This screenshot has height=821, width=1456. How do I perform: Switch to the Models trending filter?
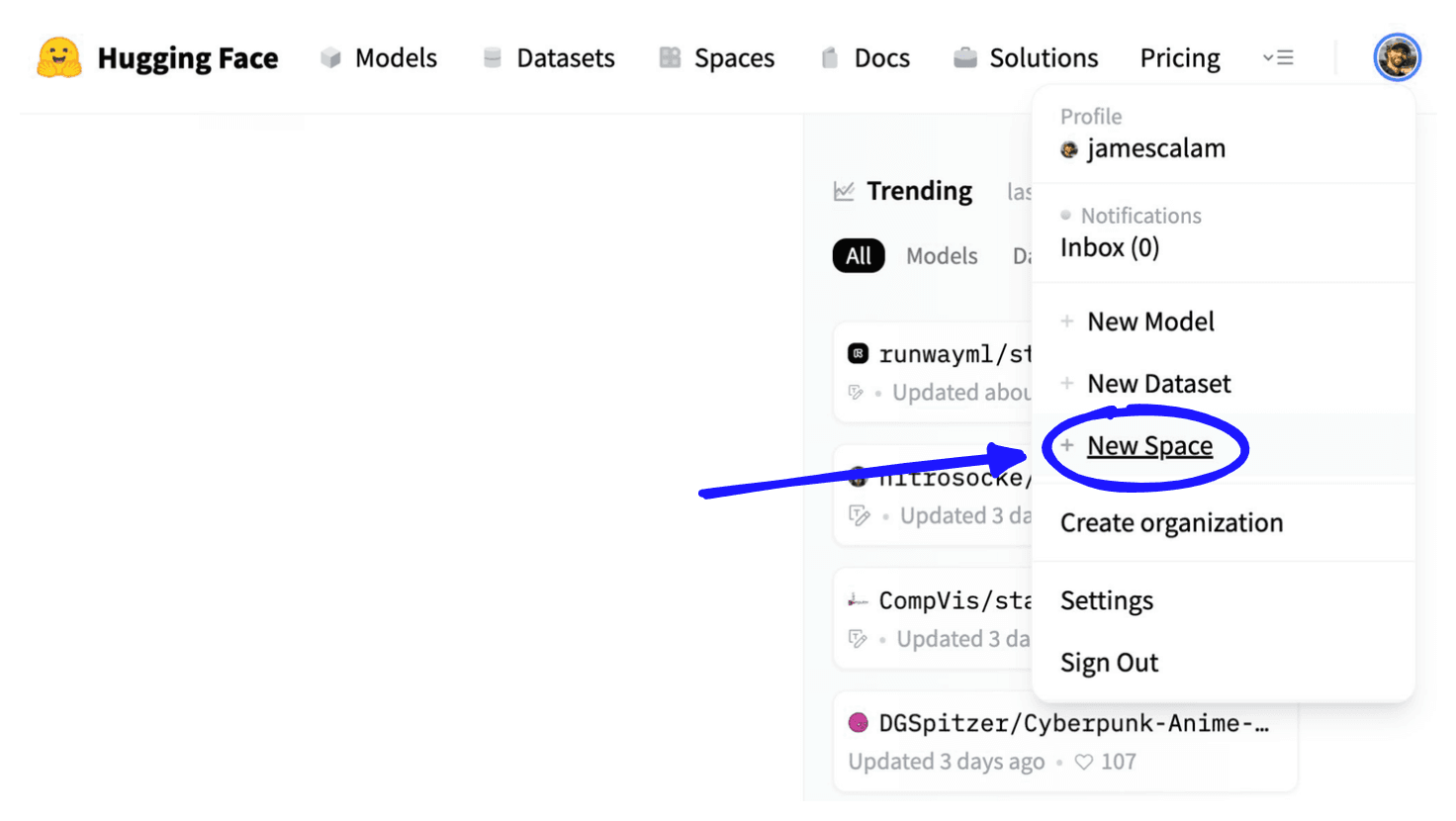tap(941, 256)
